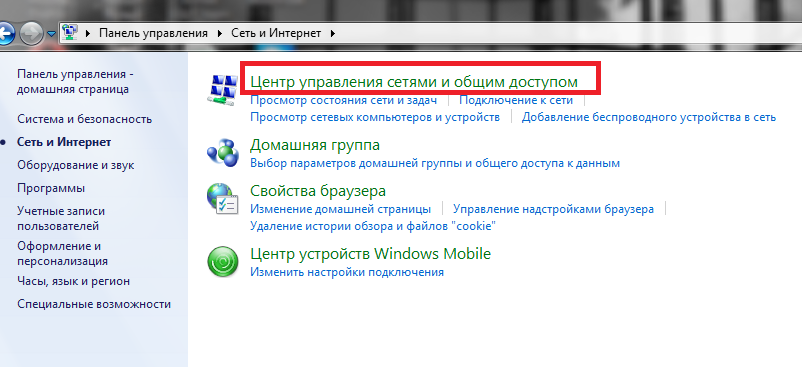Click the HomeGroup spheres icon
802x367 pixels.
pyautogui.click(x=223, y=152)
